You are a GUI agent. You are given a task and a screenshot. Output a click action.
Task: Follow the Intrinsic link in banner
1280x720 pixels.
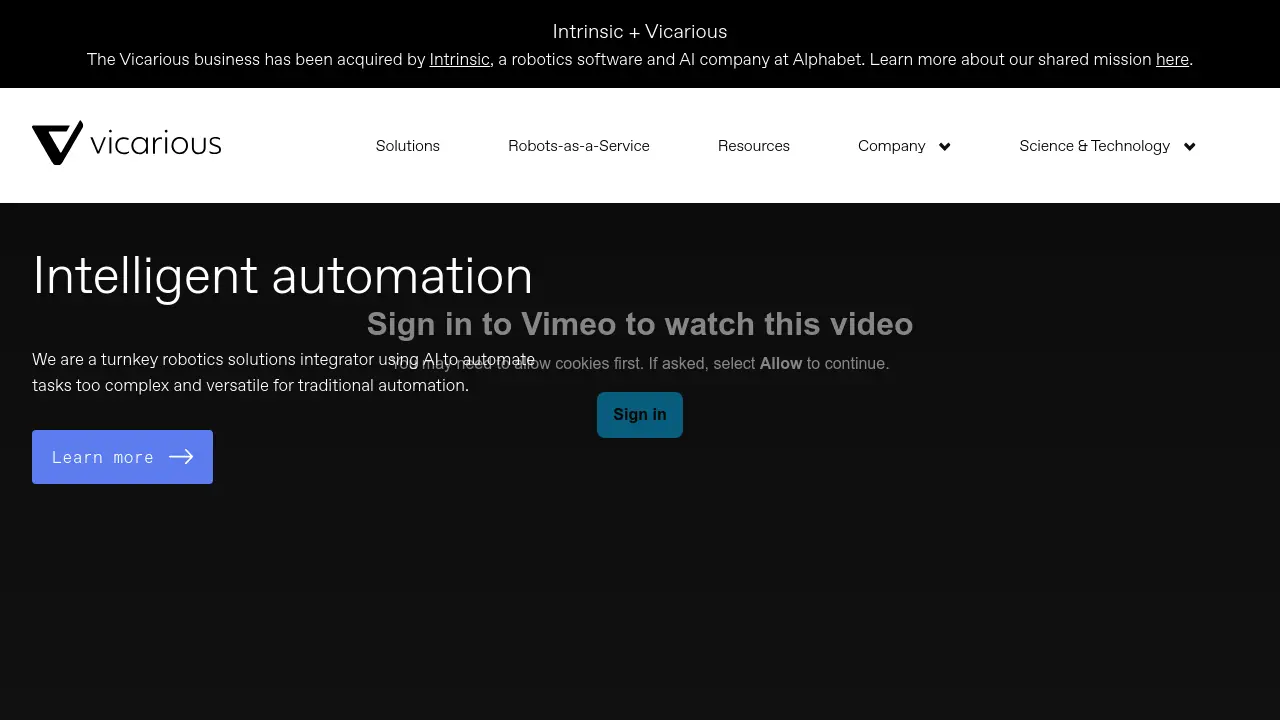tap(460, 60)
